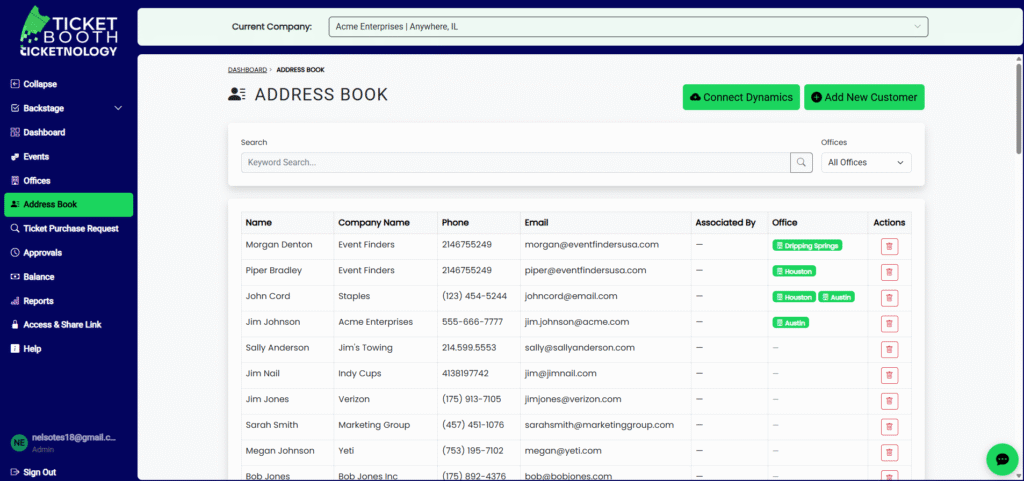
Task: Click company Marketing Group
Action: (374, 425)
